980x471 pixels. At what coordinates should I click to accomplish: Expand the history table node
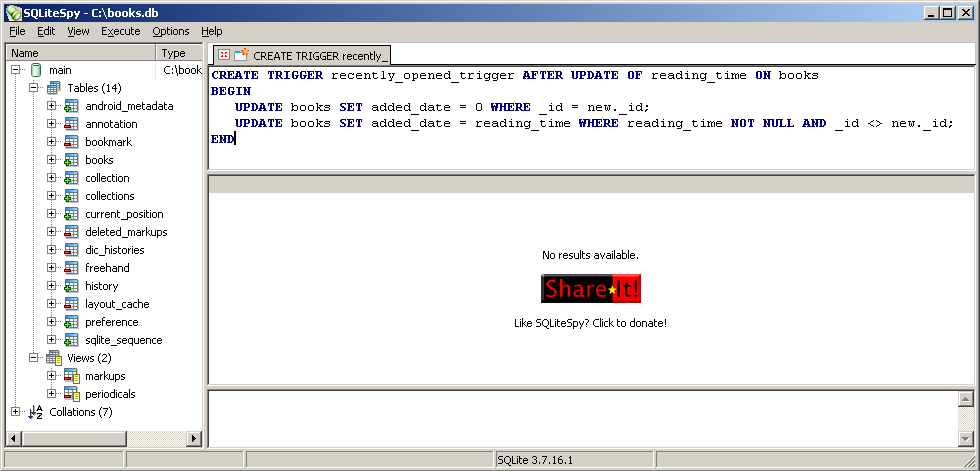coord(52,287)
